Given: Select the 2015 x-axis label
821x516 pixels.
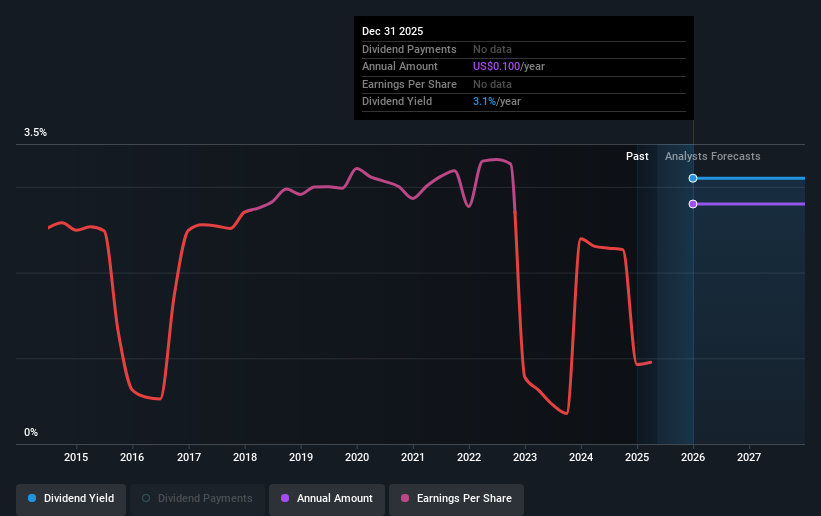Looking at the screenshot, I should pos(76,457).
